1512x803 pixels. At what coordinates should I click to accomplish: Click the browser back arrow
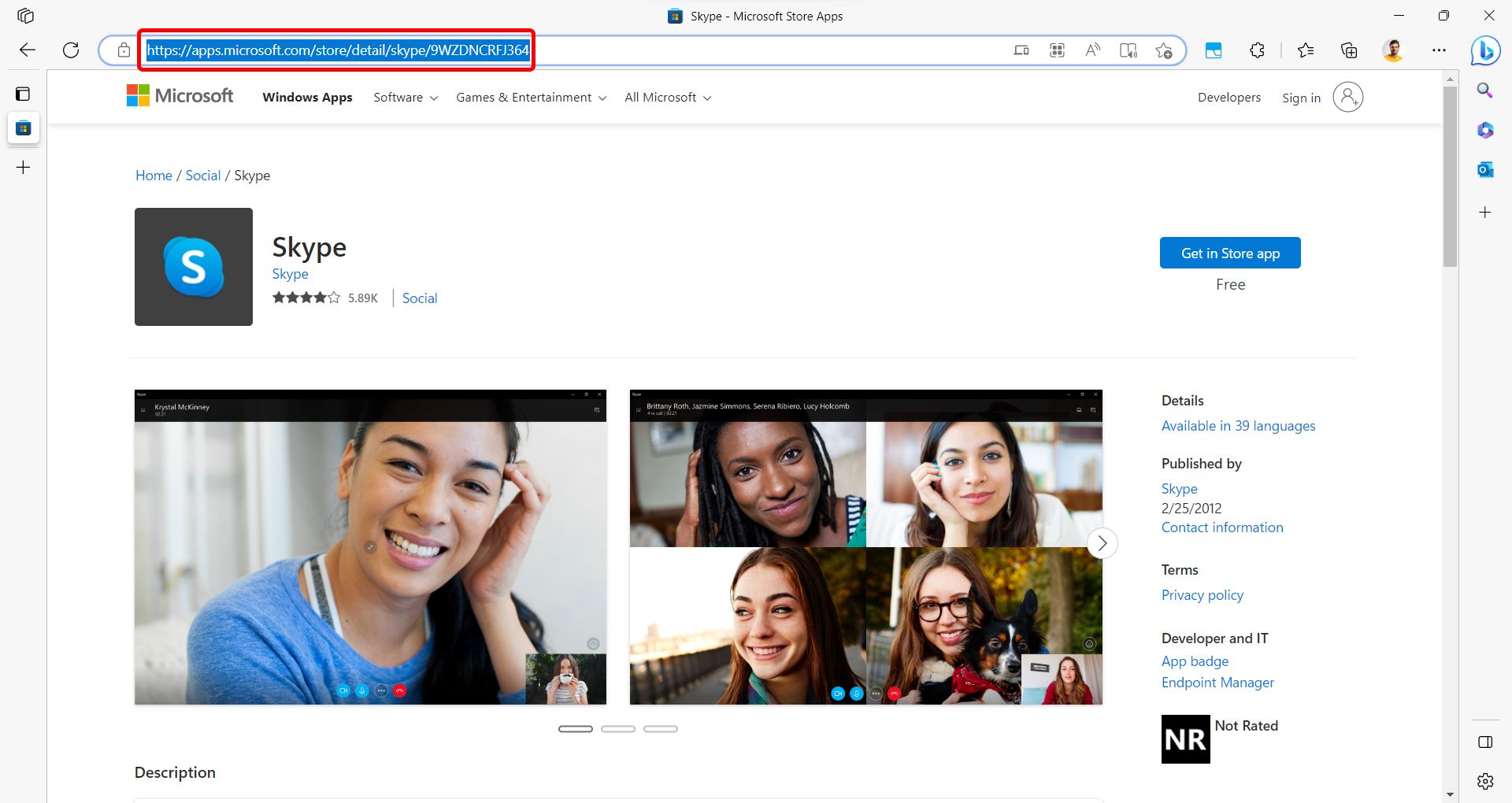pos(28,50)
